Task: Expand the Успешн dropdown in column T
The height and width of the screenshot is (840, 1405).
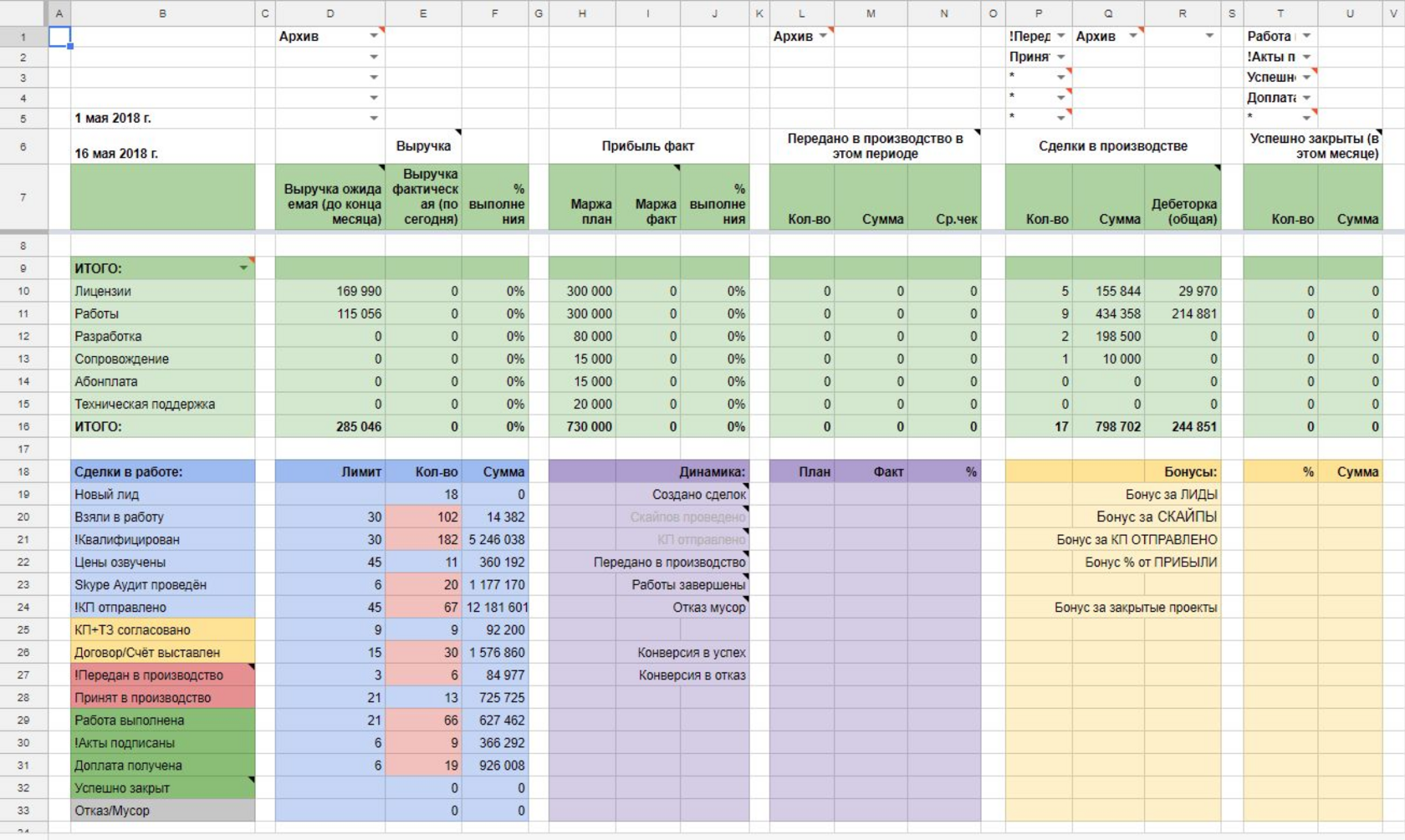Action: (x=1306, y=77)
